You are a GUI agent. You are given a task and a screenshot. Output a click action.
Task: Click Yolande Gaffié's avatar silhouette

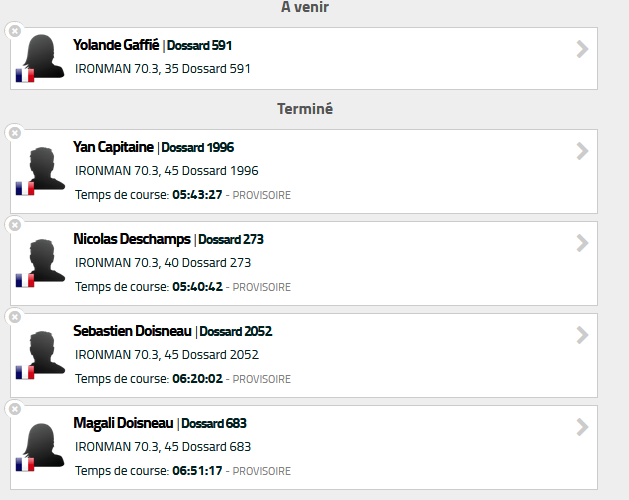(x=43, y=56)
